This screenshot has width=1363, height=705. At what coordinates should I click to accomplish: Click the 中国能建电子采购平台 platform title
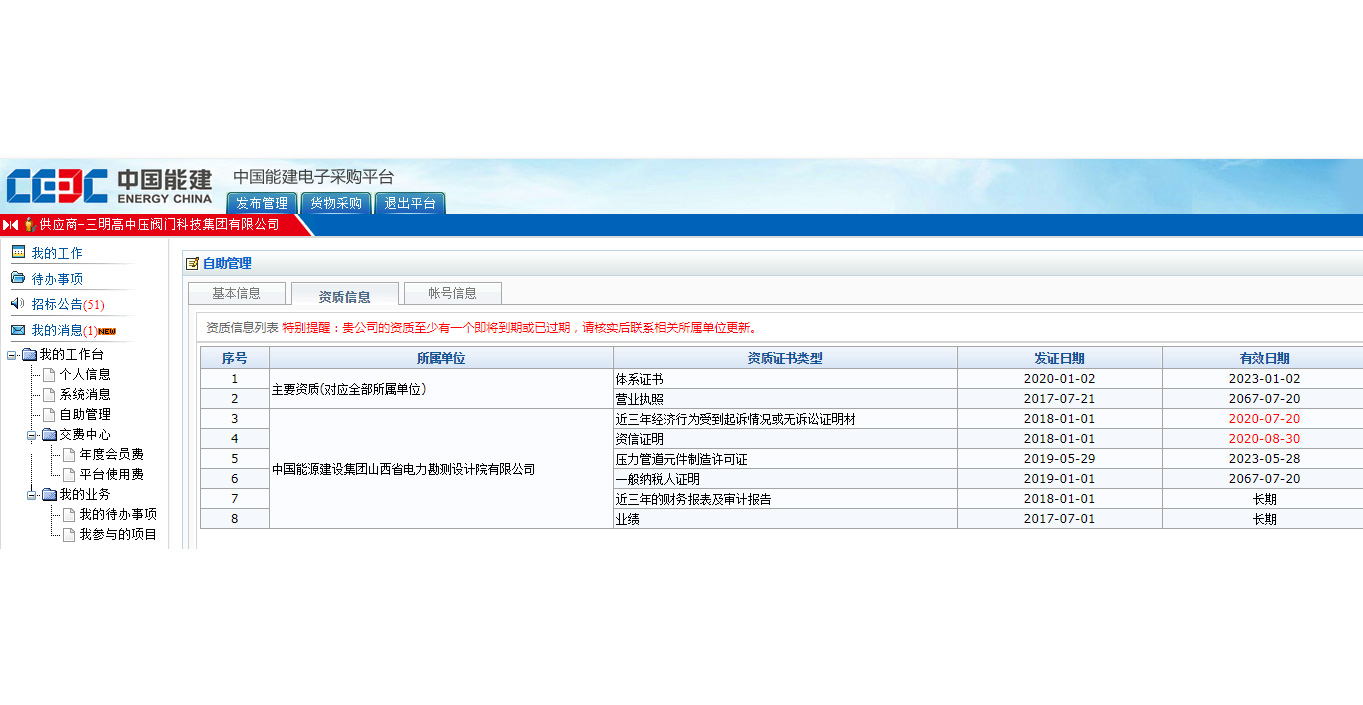(313, 177)
